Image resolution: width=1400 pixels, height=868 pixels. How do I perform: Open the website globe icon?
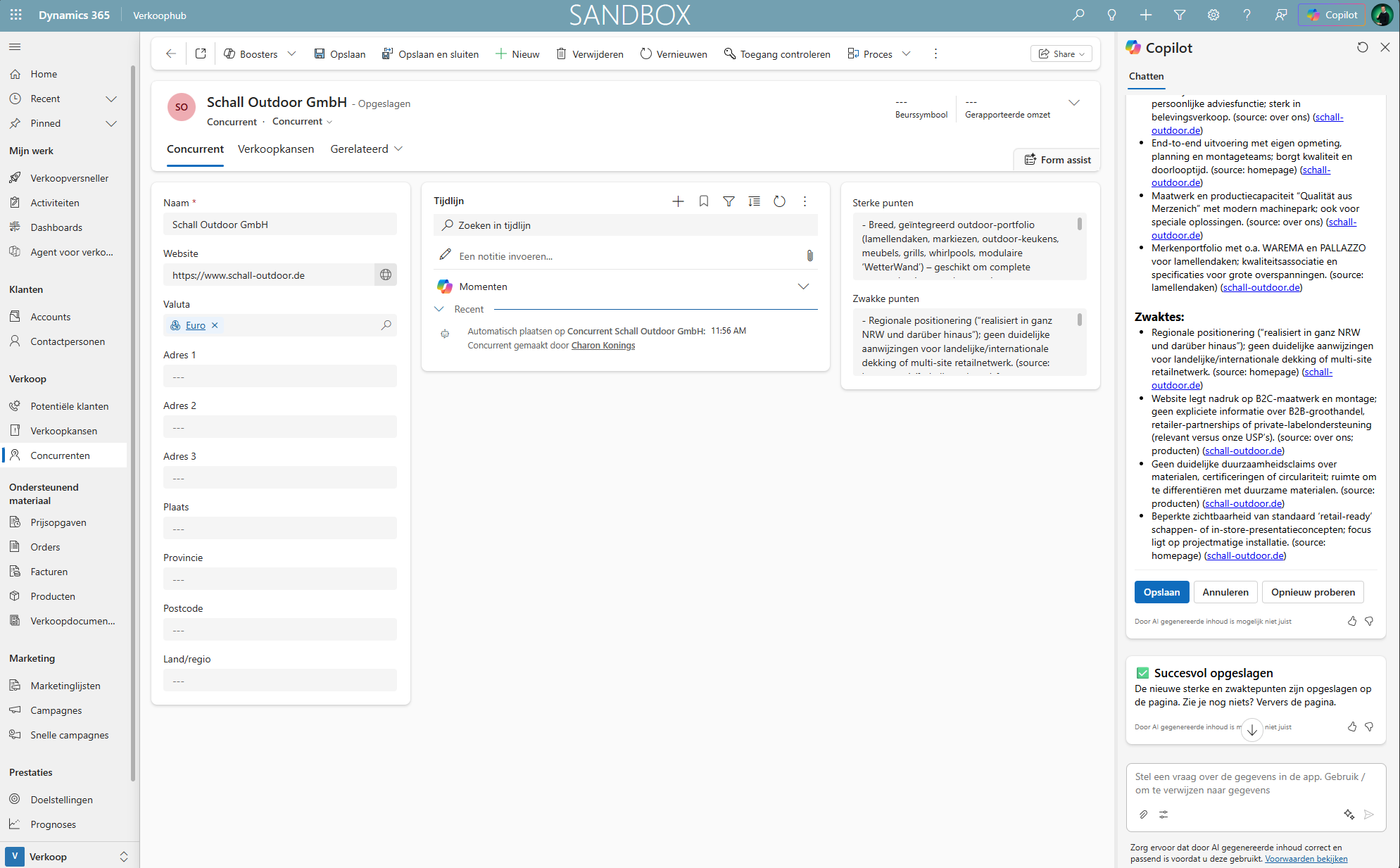(x=385, y=275)
